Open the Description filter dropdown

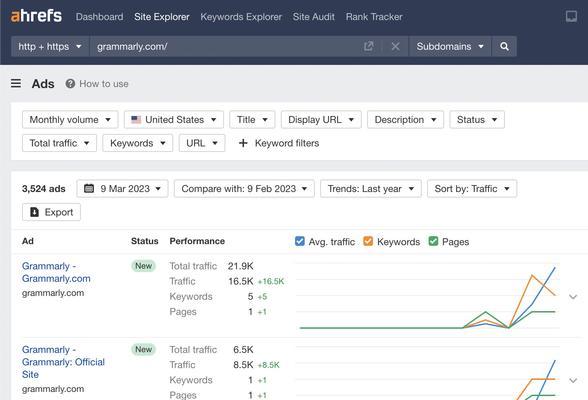405,120
